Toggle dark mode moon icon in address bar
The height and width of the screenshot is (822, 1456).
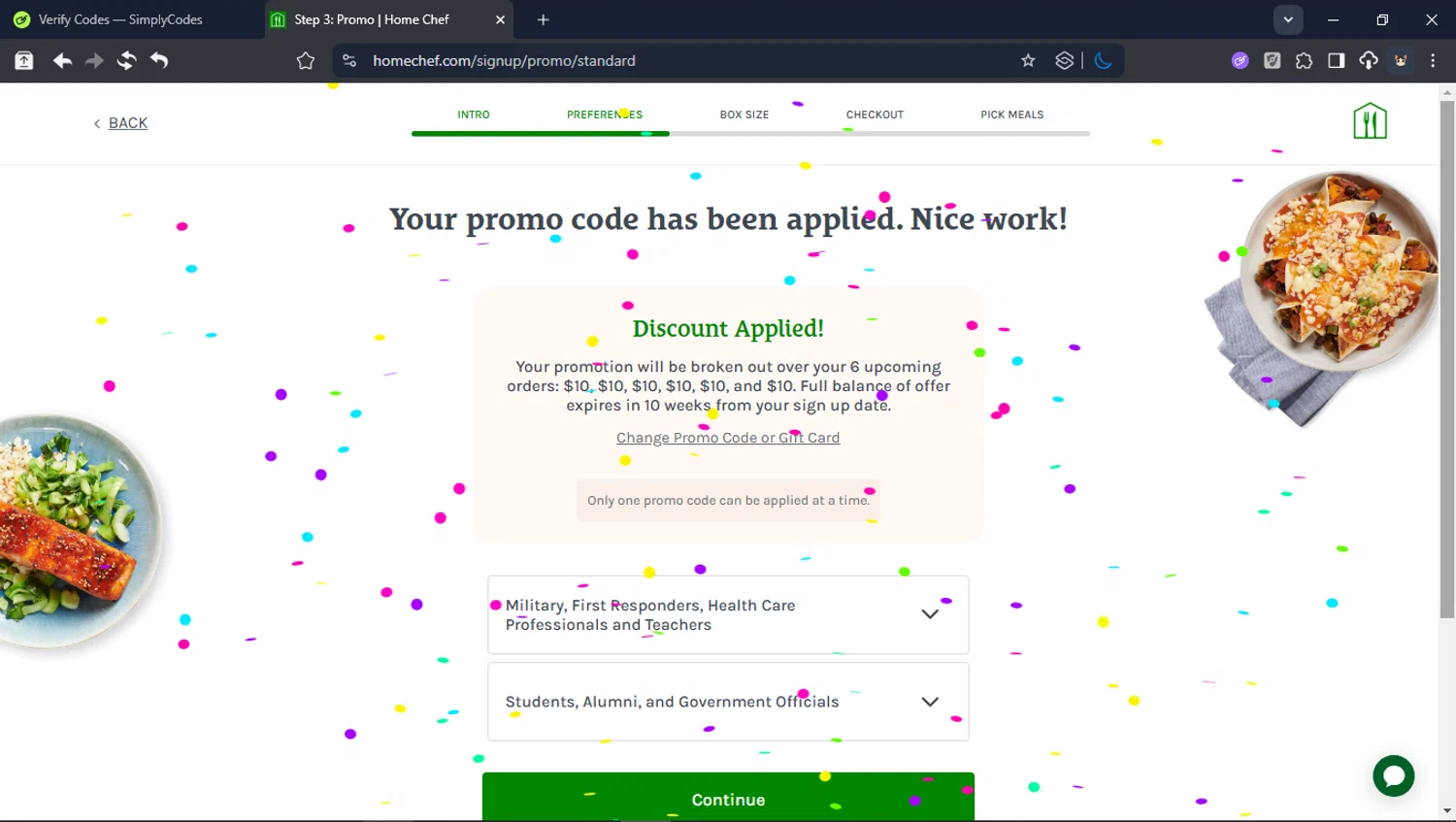pyautogui.click(x=1103, y=61)
